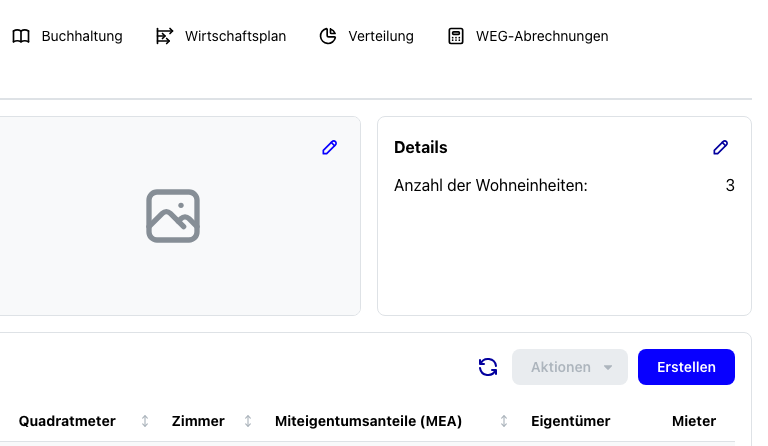The height and width of the screenshot is (446, 768).
Task: Click the Wirtschaftsplan chart icon
Action: point(164,36)
